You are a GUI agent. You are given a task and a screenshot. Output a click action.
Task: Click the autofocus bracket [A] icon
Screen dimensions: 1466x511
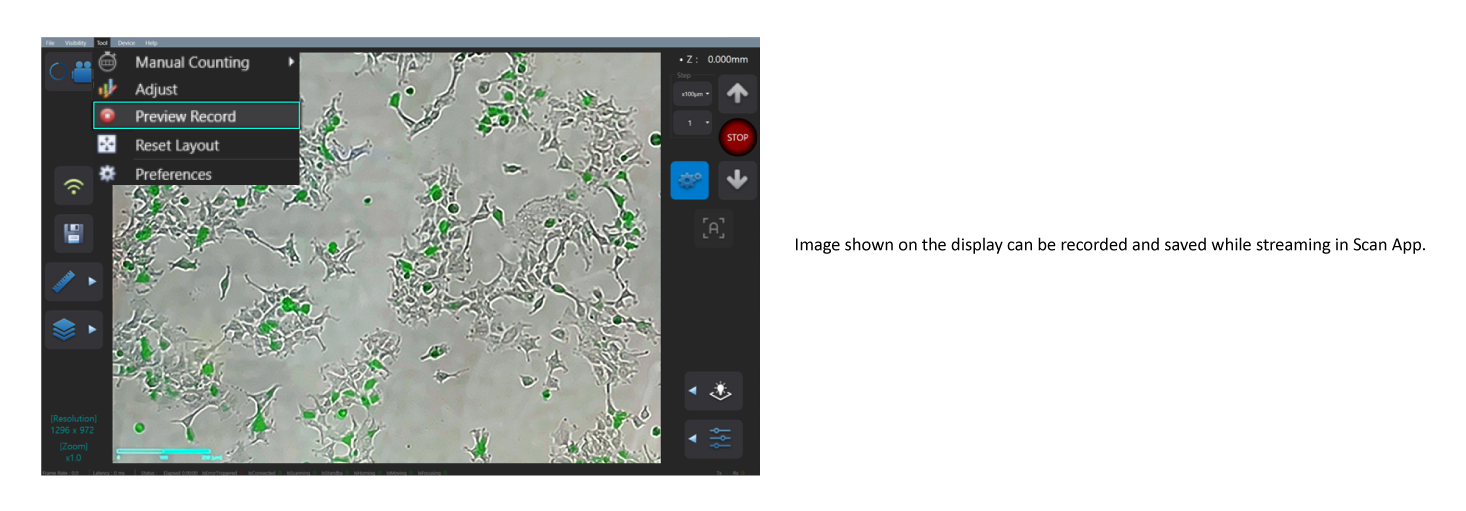(713, 228)
